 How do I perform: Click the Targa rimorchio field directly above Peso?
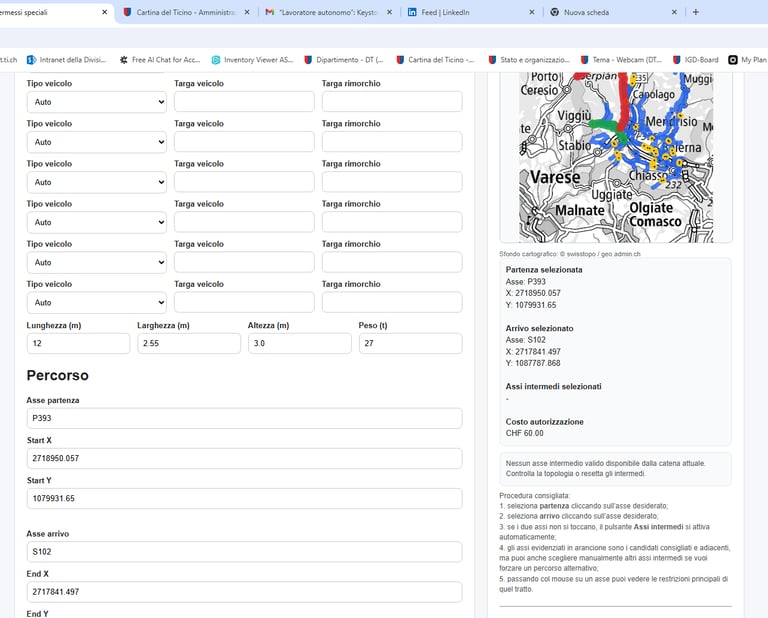392,303
